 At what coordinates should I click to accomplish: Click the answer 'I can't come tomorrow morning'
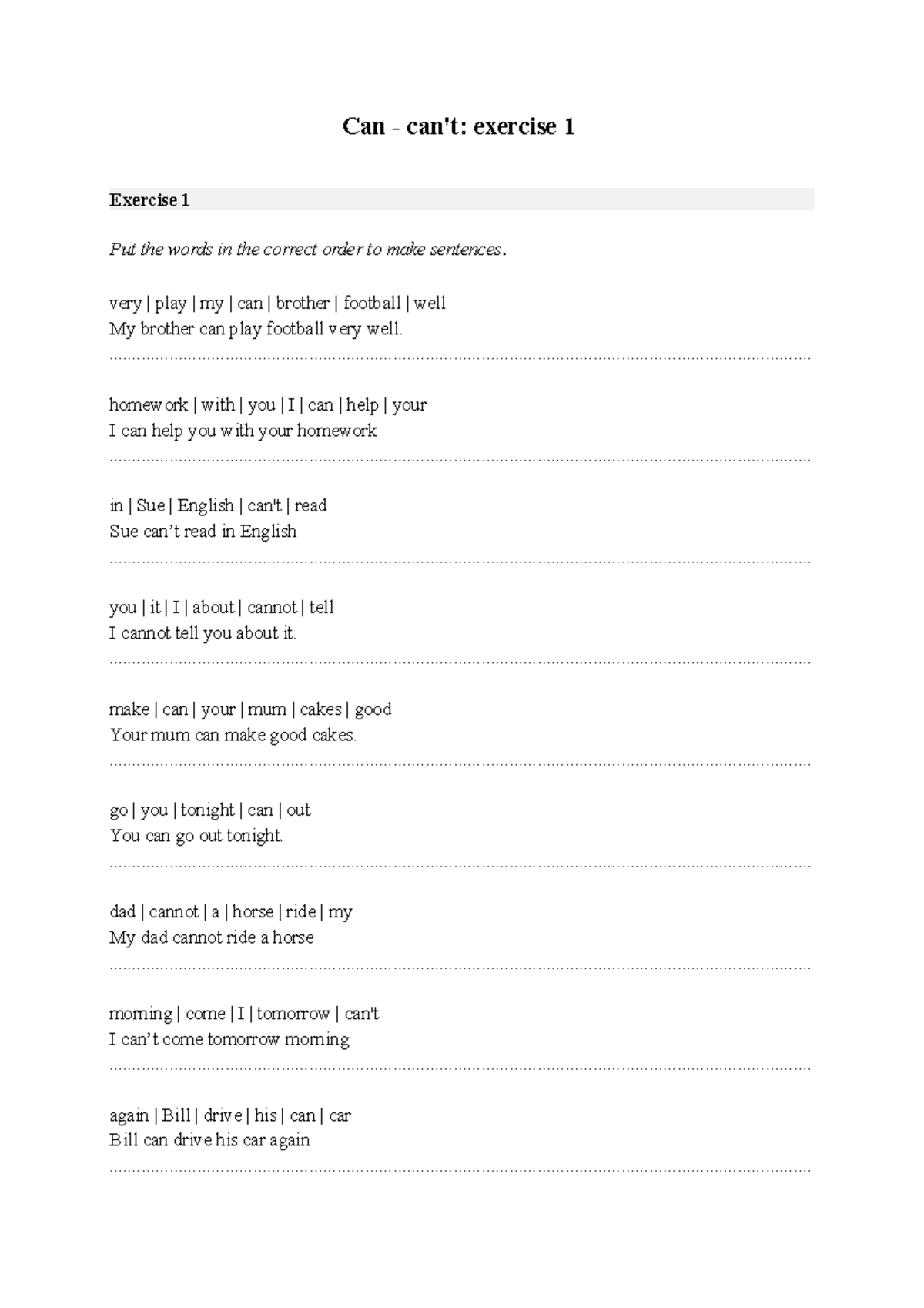coord(229,1040)
